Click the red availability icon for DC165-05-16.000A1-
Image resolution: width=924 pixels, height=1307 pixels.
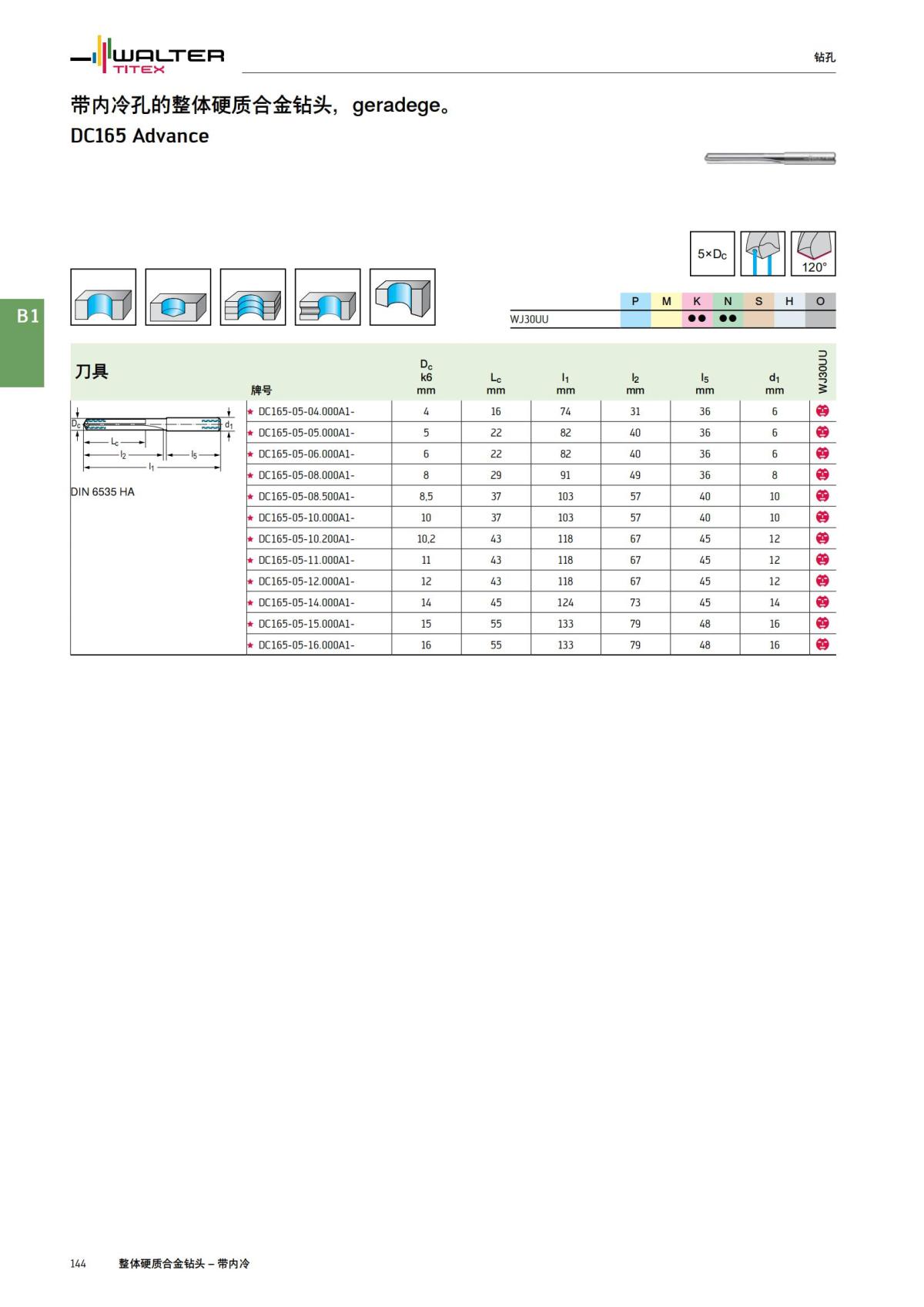point(822,645)
